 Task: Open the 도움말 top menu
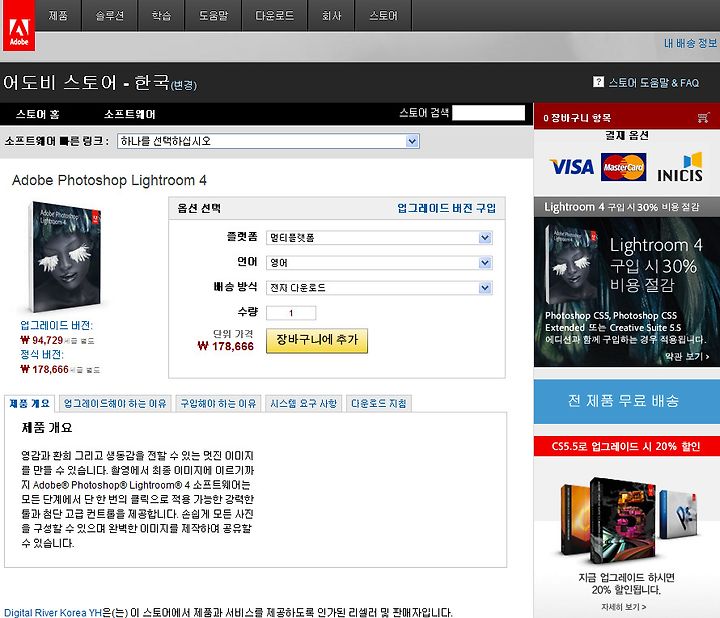213,16
